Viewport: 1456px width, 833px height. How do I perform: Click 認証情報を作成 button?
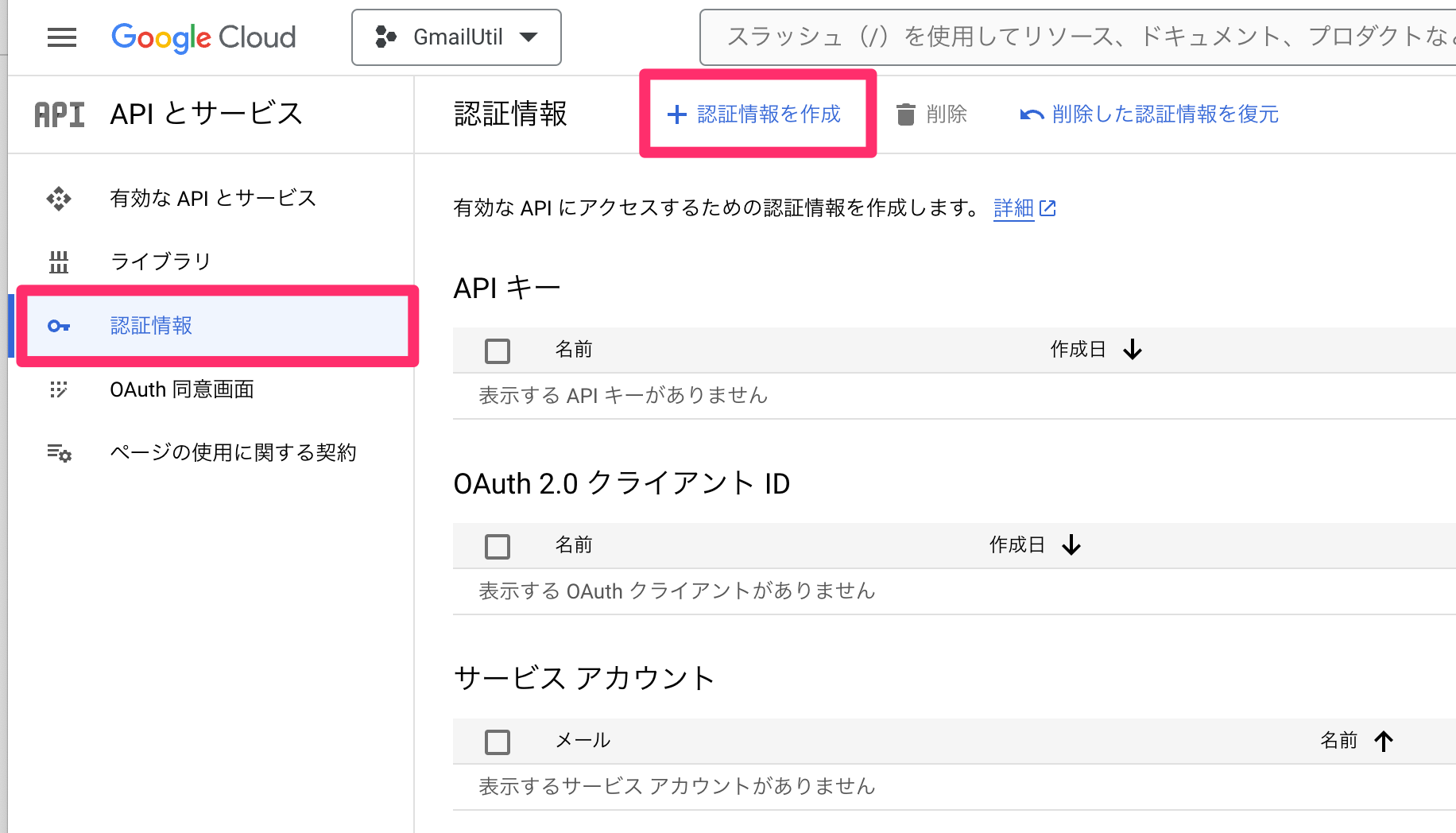coord(754,114)
